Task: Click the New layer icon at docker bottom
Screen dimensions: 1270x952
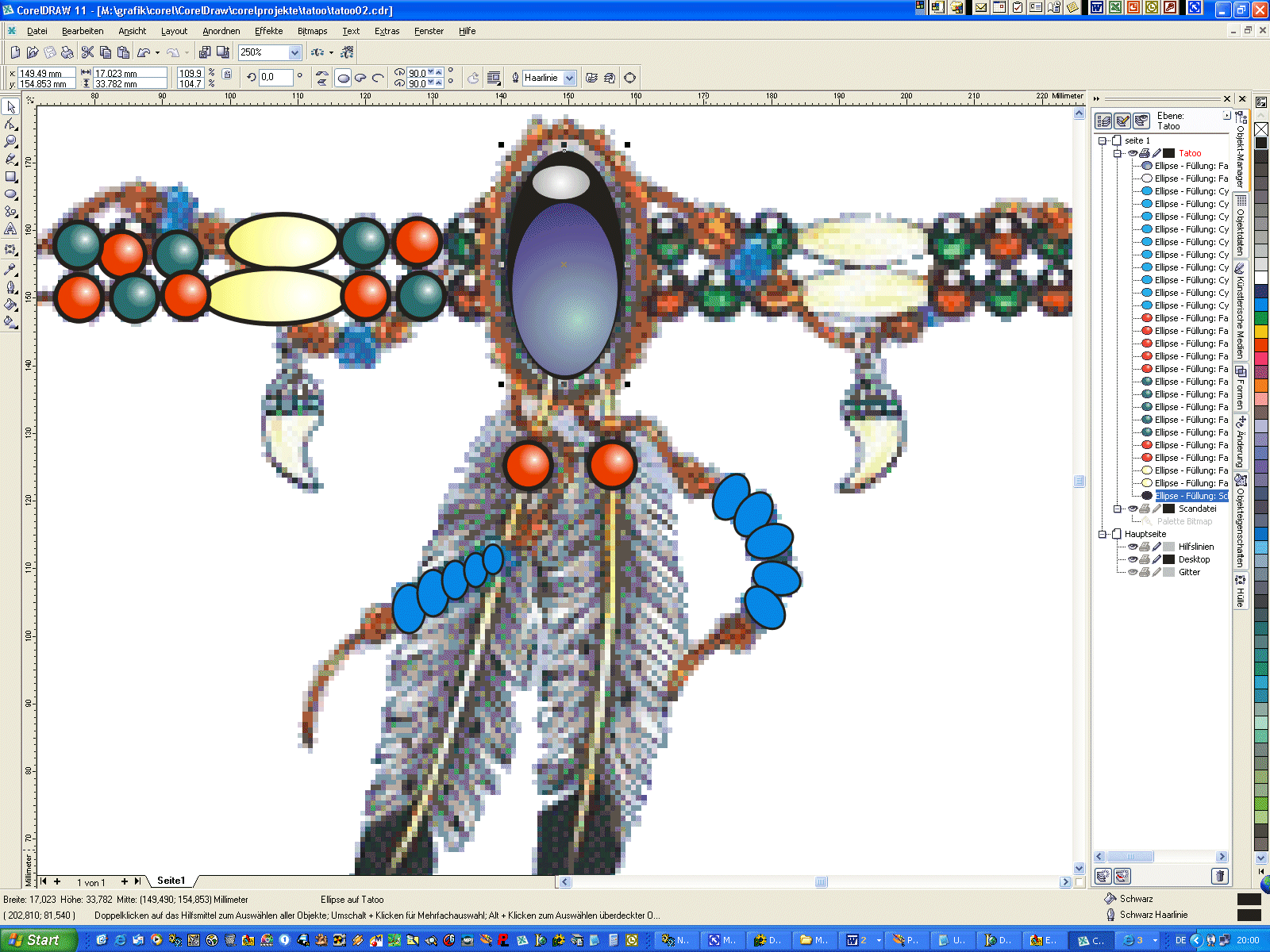Action: (1103, 876)
